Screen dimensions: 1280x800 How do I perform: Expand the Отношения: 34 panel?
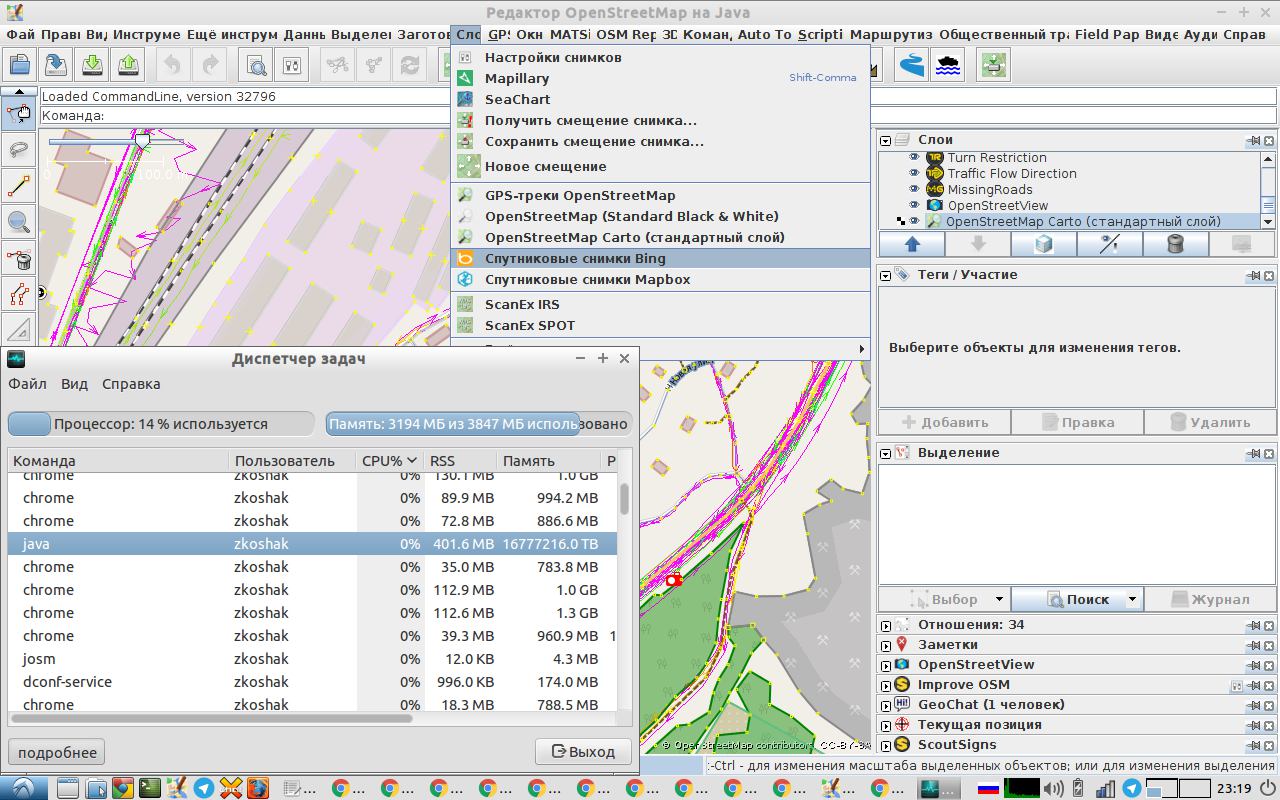pos(885,625)
